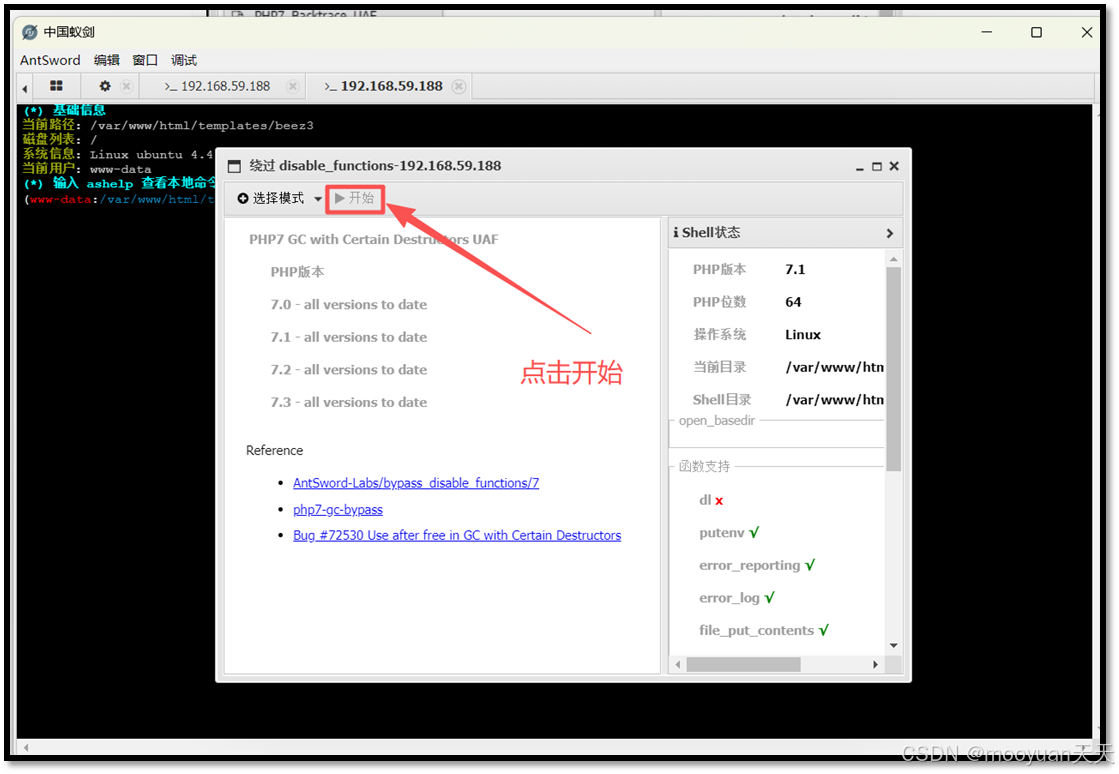Close the first 192.168.59.188 tab
Image resolution: width=1119 pixels, height=774 pixels.
pyautogui.click(x=293, y=86)
